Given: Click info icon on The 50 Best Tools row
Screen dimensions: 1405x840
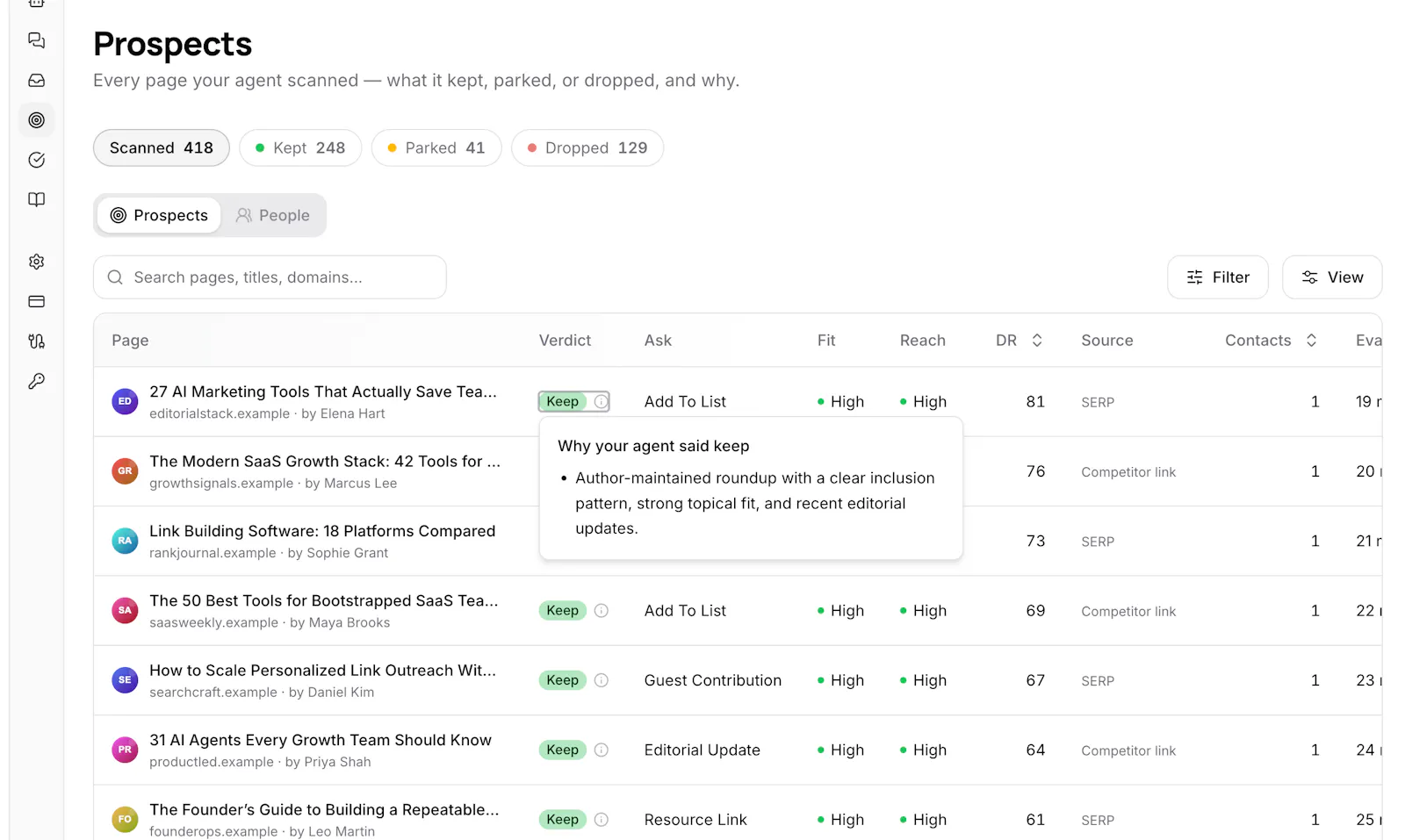Looking at the screenshot, I should [601, 610].
